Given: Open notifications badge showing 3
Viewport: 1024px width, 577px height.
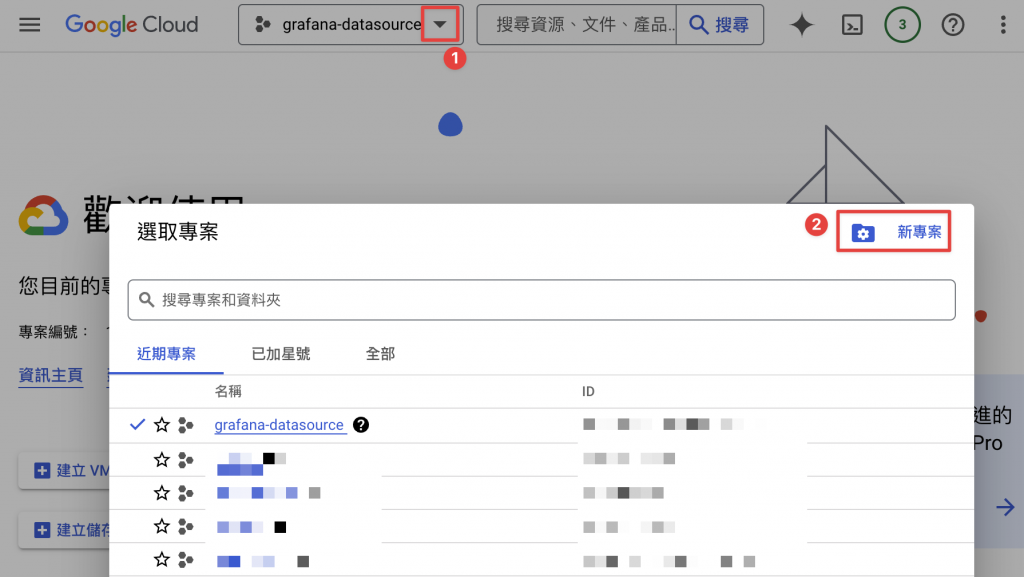Looking at the screenshot, I should coord(903,25).
